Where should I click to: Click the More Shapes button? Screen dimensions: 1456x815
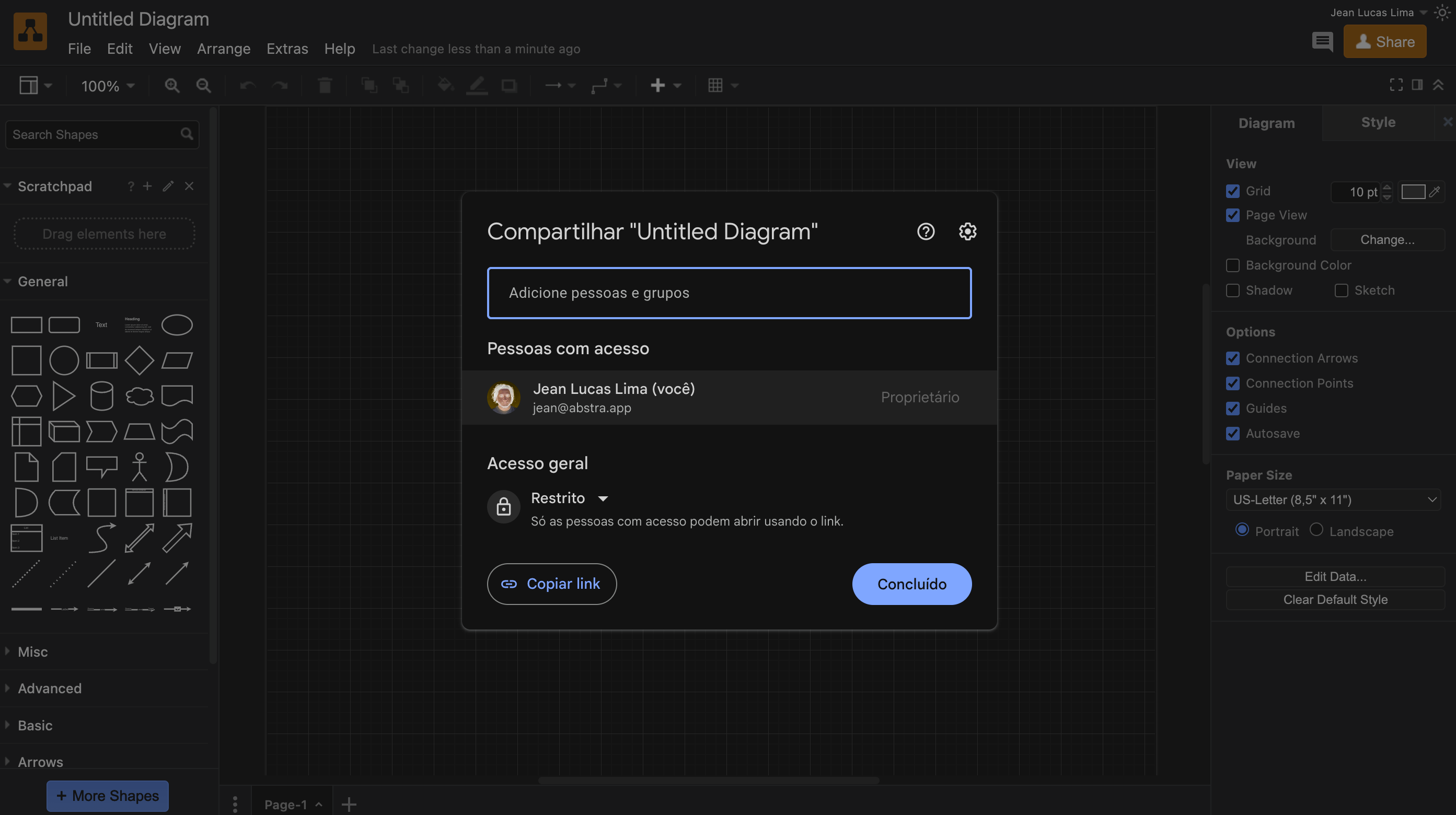107,796
